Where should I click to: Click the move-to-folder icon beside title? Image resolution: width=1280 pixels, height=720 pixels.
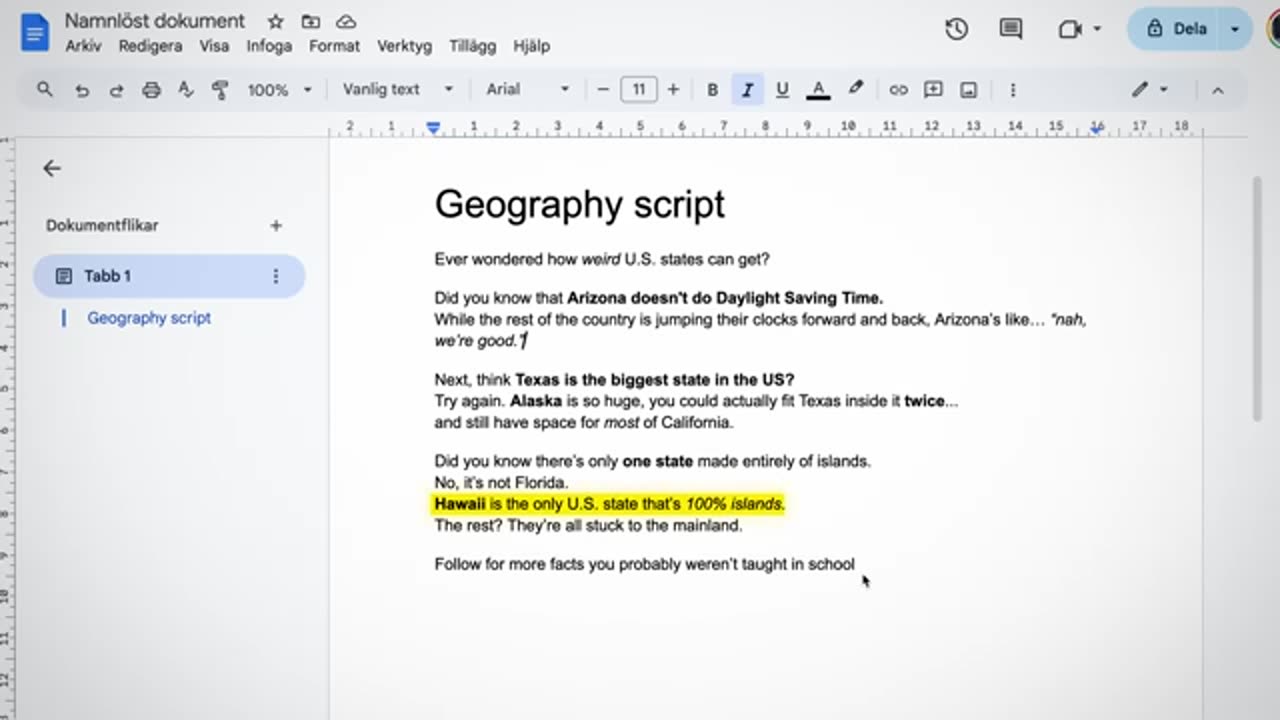tap(311, 21)
